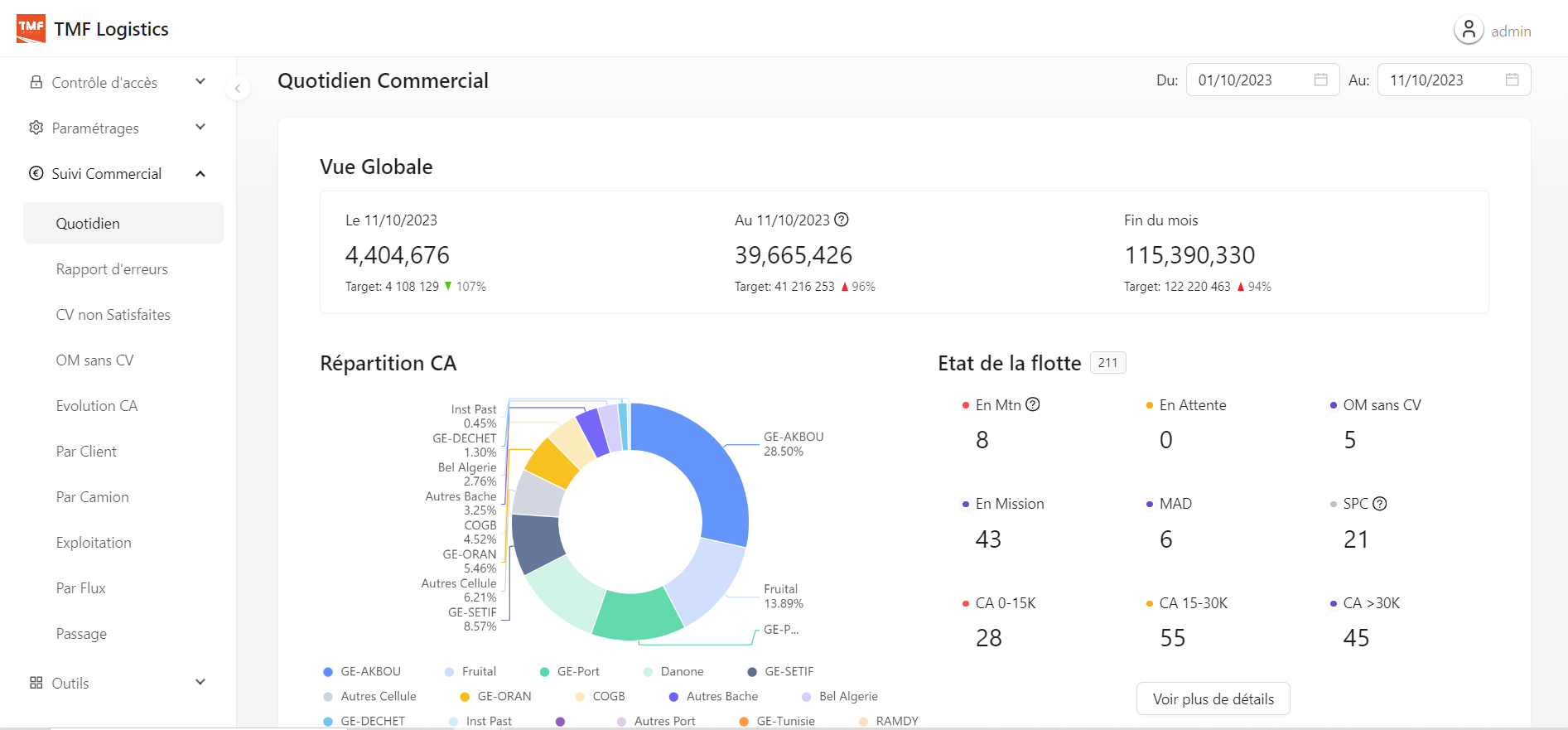Toggle GE-DECHET legend entry

pyautogui.click(x=364, y=721)
